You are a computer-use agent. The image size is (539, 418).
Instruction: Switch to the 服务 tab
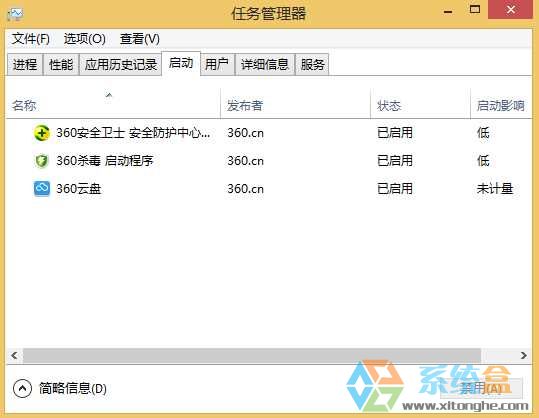pyautogui.click(x=312, y=64)
